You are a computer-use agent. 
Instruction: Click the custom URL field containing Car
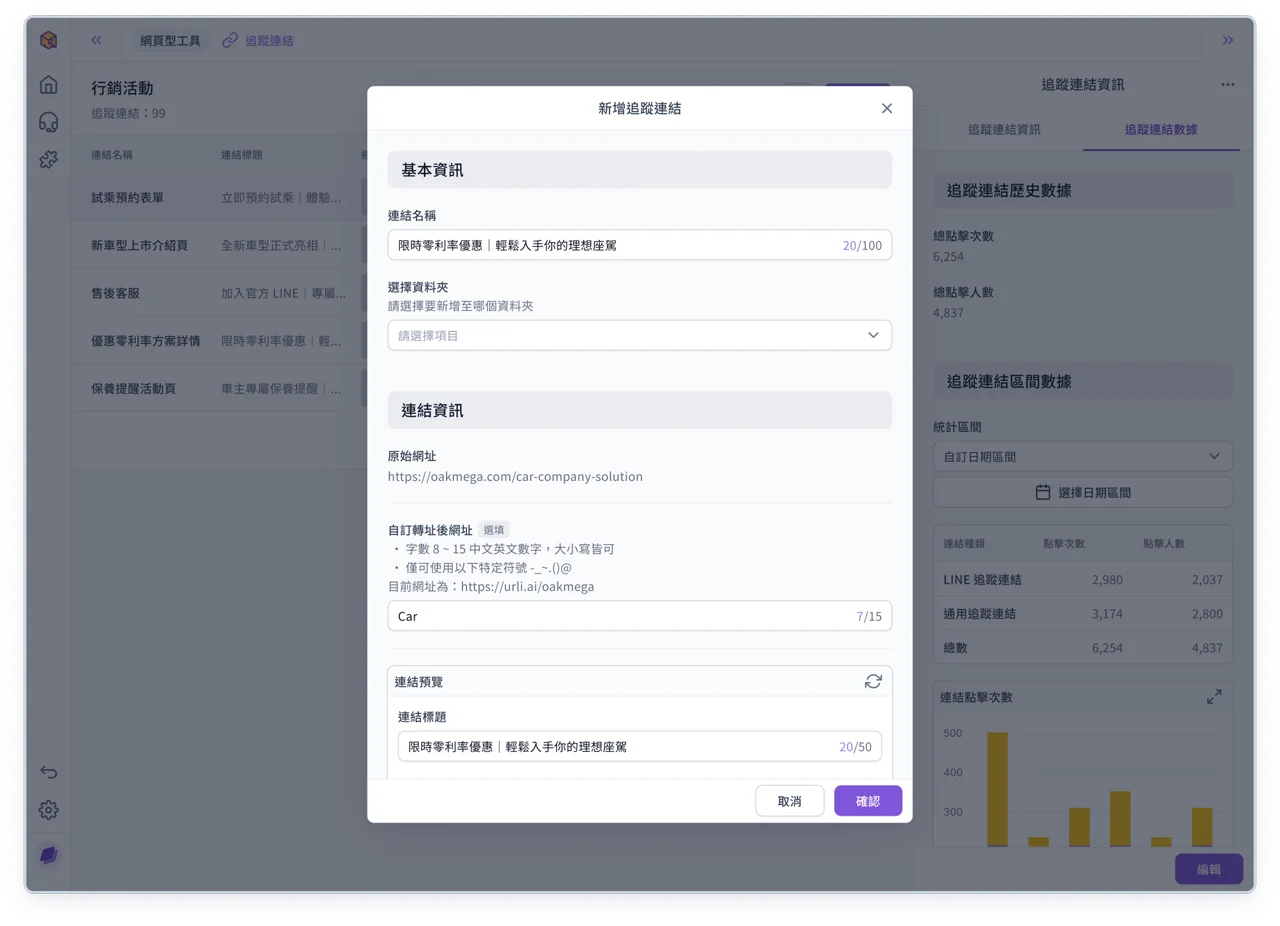tap(639, 616)
